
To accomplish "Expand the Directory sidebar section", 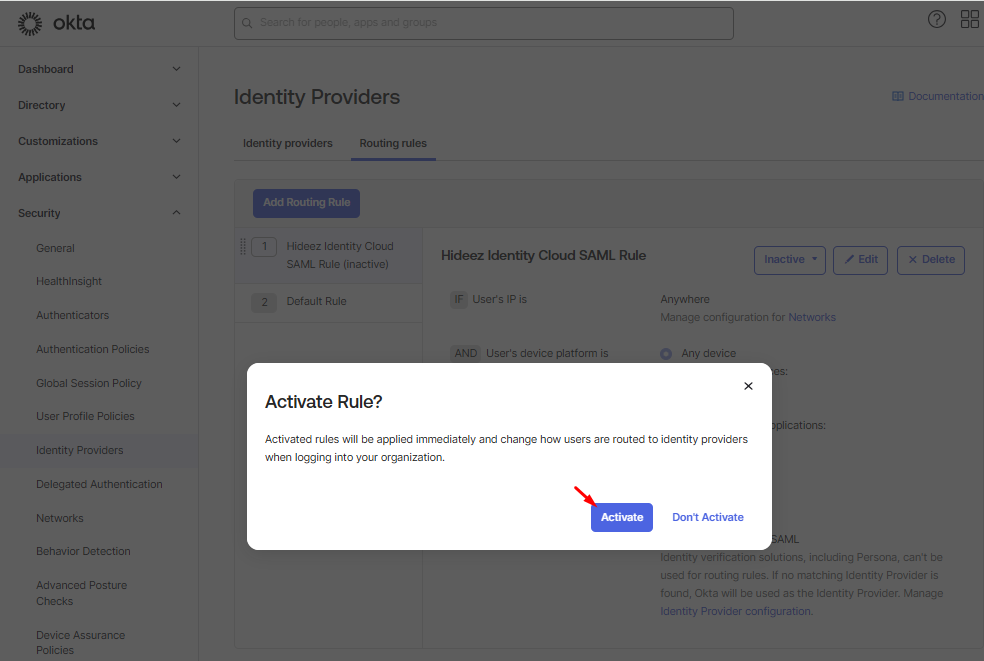I will click(x=176, y=105).
